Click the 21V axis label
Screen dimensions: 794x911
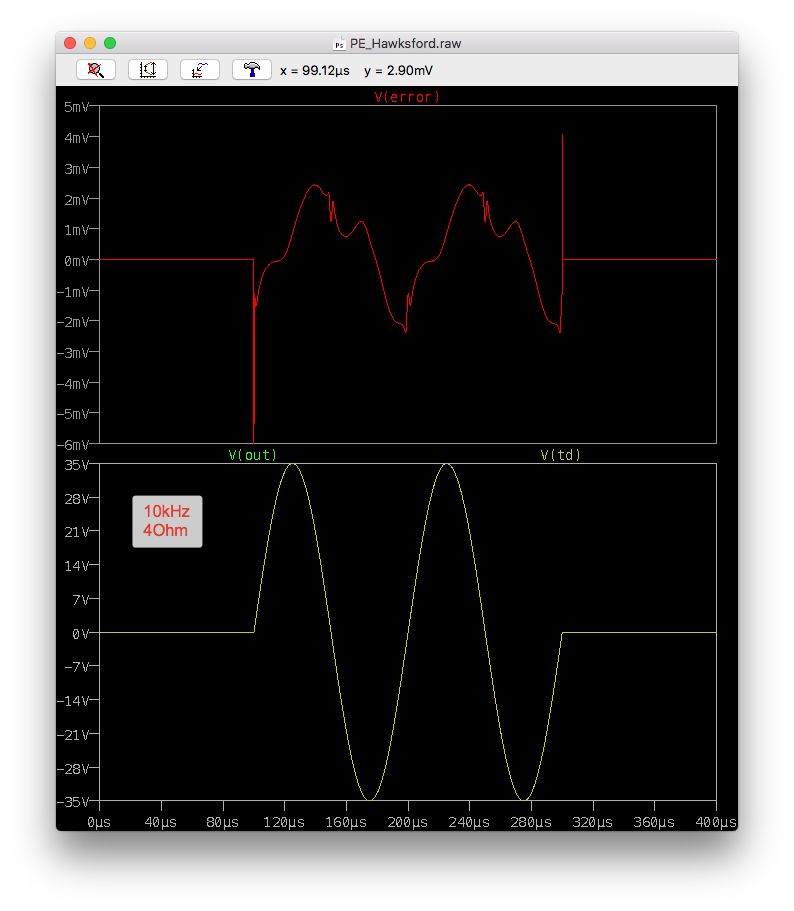click(77, 532)
